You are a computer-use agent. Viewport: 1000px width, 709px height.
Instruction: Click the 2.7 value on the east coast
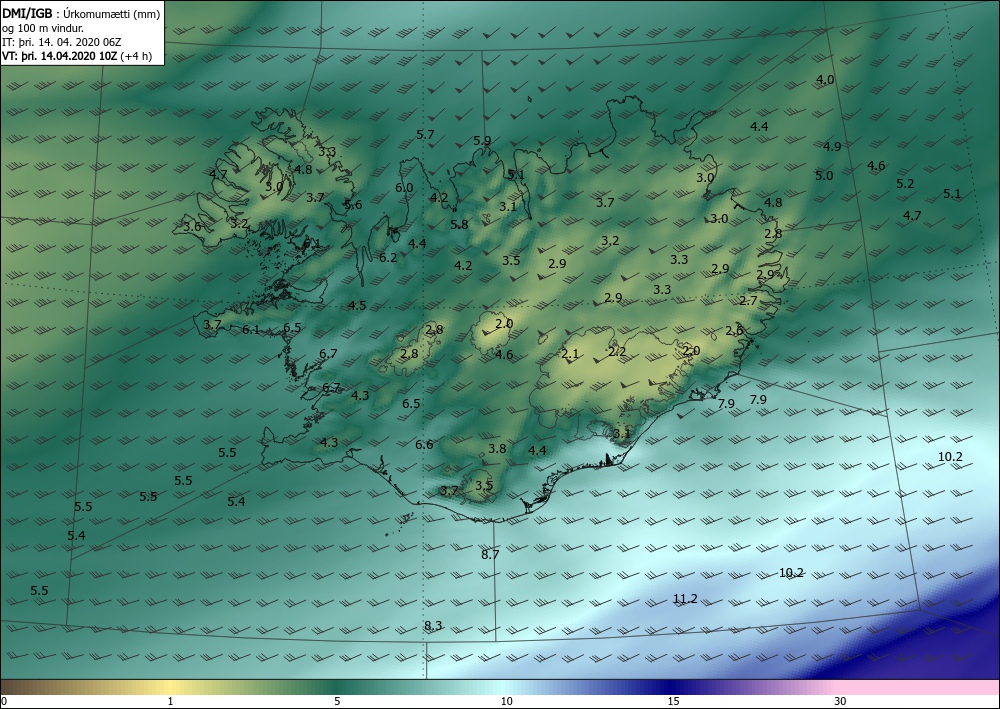pyautogui.click(x=748, y=300)
